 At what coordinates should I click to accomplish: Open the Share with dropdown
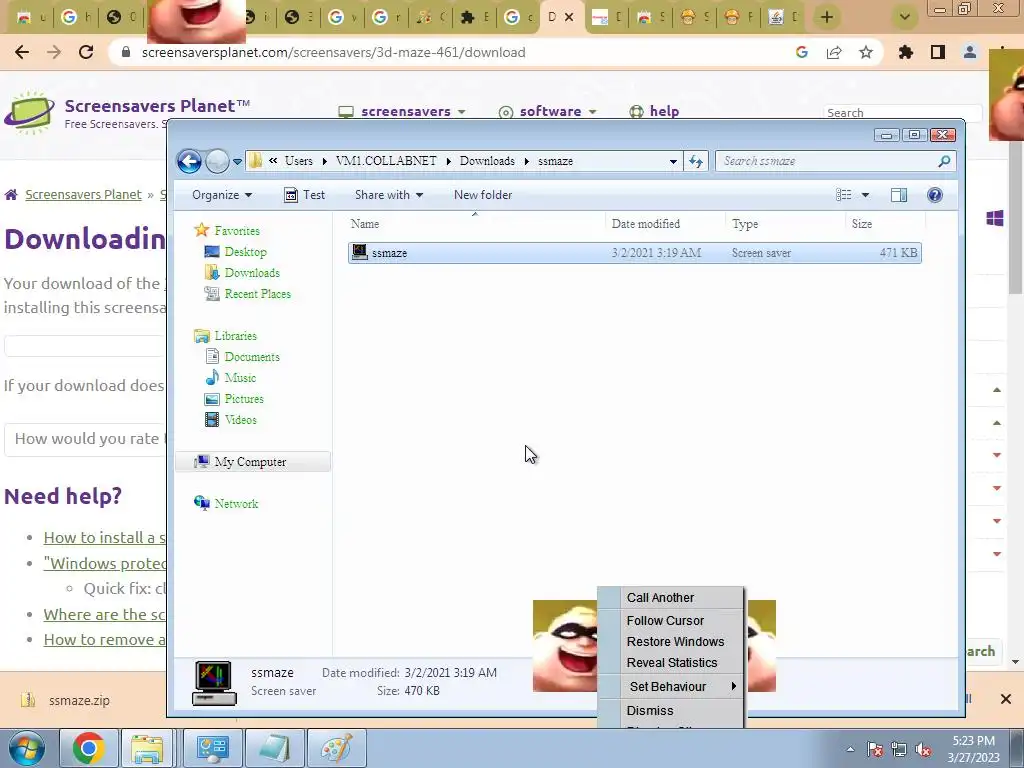(x=389, y=195)
